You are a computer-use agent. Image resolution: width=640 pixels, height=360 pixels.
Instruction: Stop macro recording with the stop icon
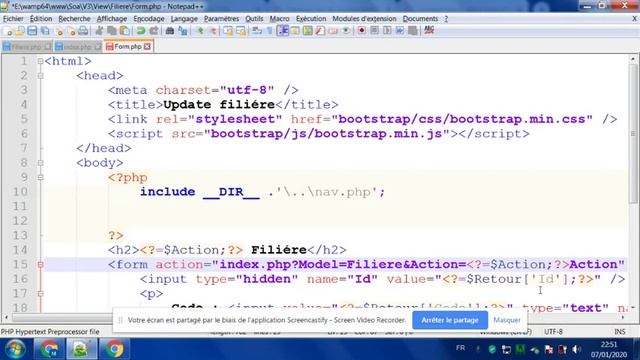point(374,31)
